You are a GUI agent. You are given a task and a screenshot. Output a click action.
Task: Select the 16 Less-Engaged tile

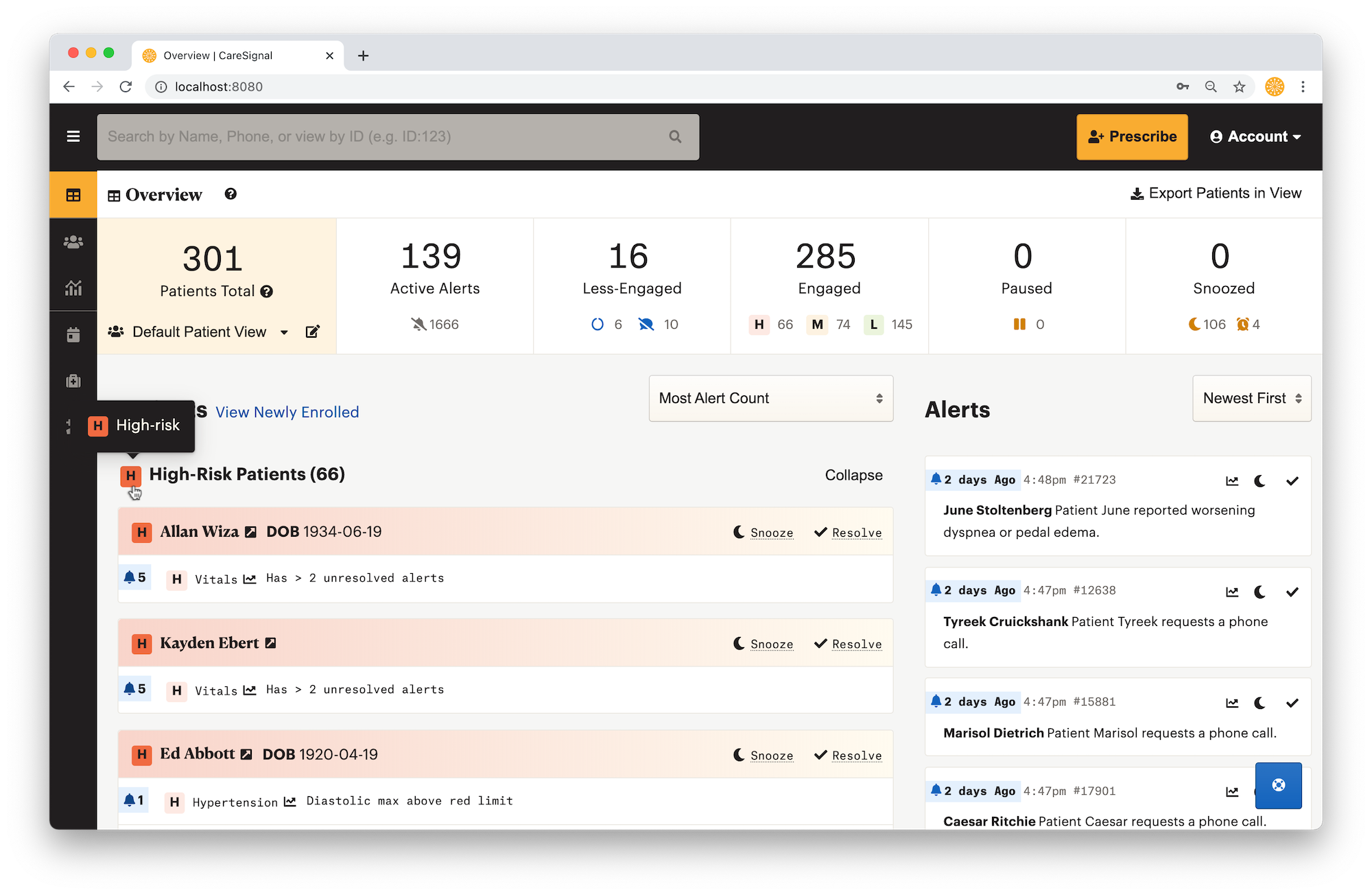coord(632,286)
